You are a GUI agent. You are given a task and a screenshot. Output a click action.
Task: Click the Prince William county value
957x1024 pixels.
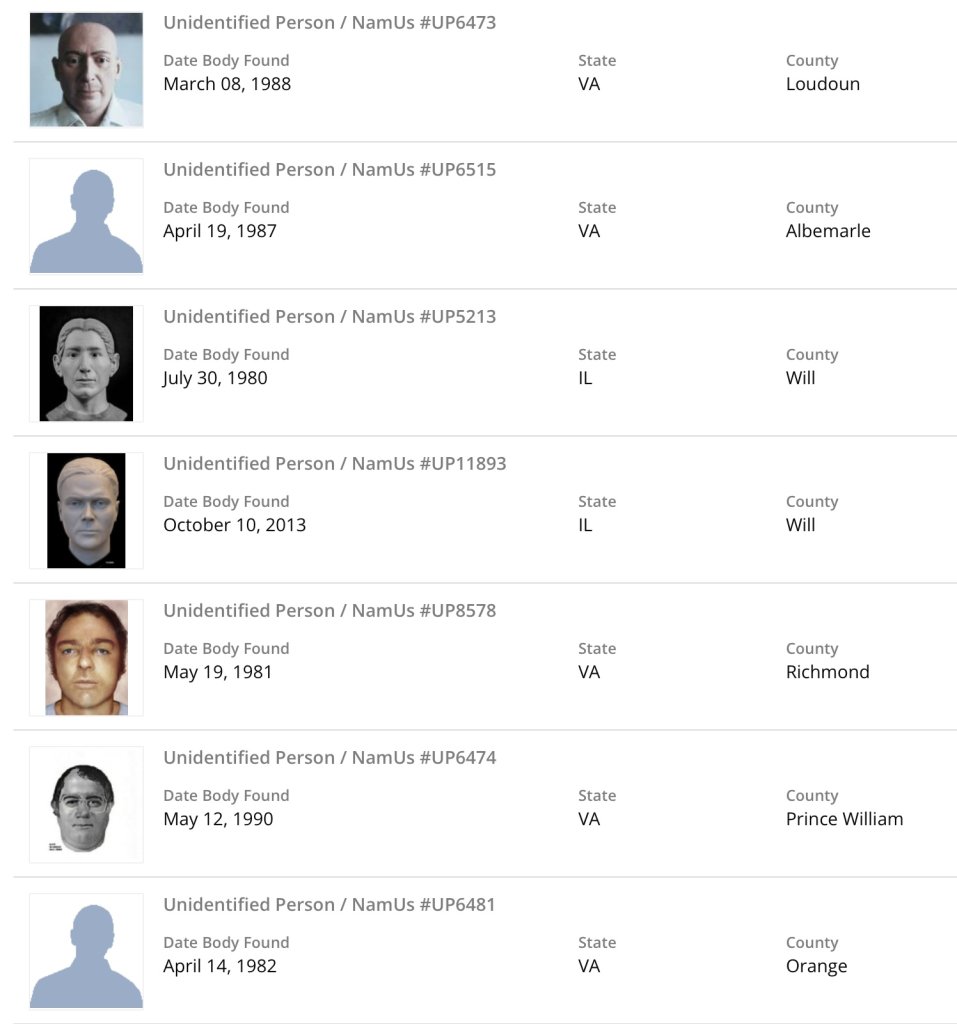coord(844,819)
